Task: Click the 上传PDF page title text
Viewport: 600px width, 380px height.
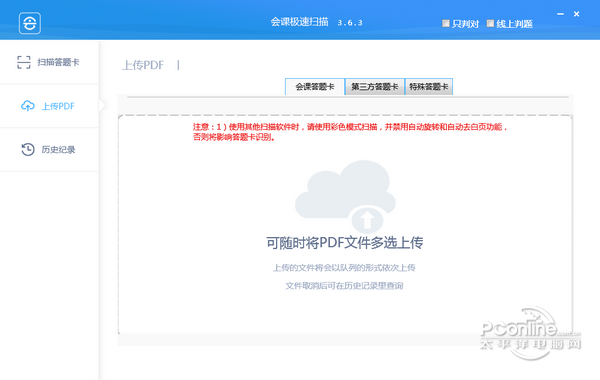Action: click(143, 65)
